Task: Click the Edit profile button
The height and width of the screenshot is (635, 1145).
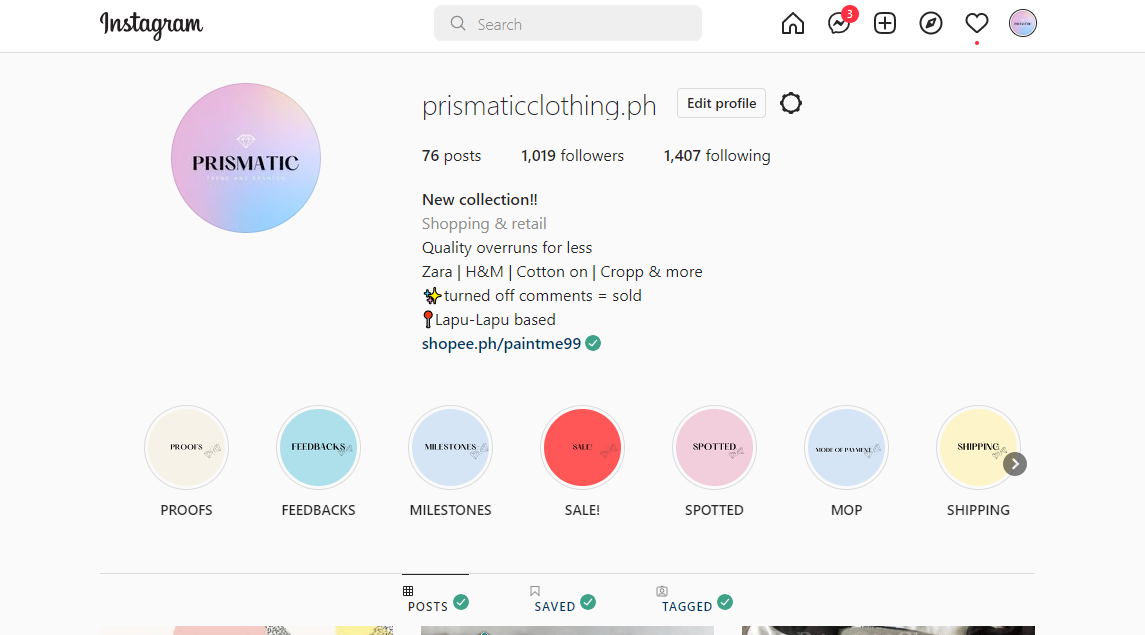Action: pos(721,103)
